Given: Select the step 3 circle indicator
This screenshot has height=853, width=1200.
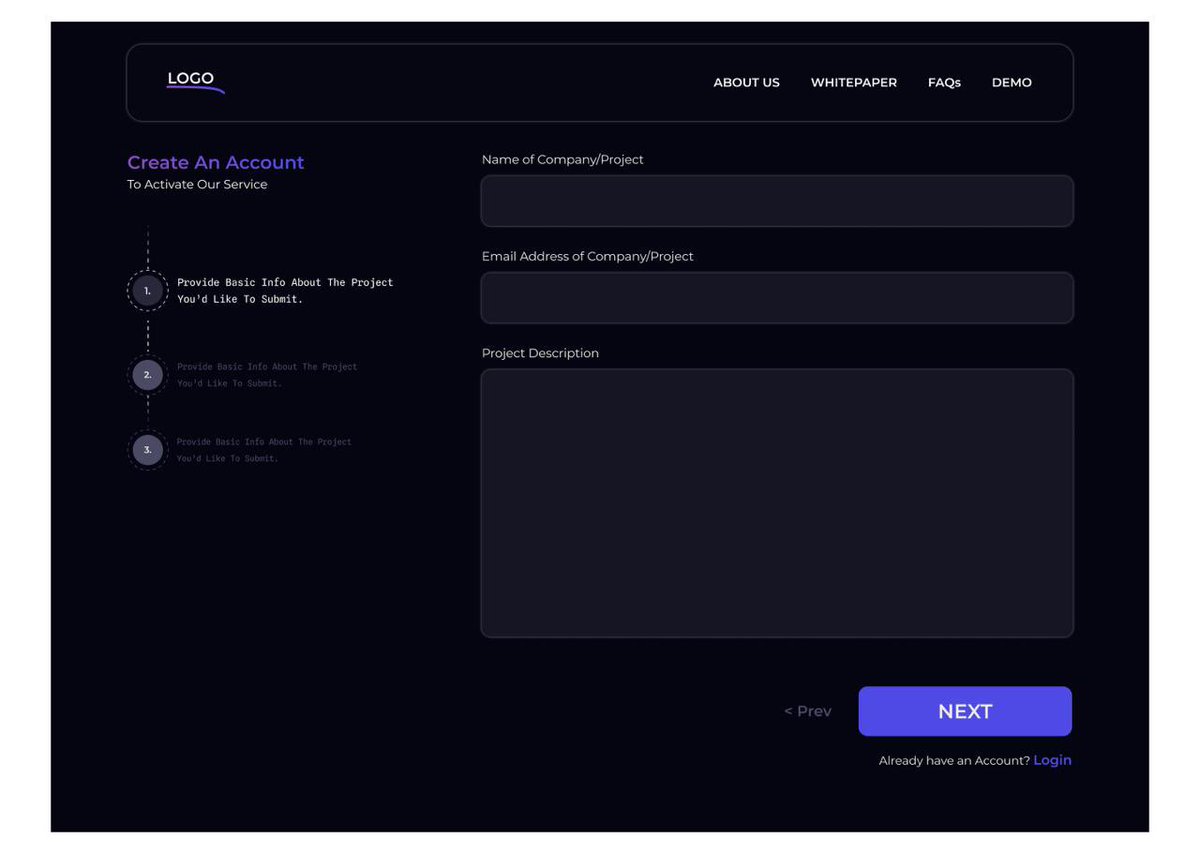Looking at the screenshot, I should click(148, 450).
